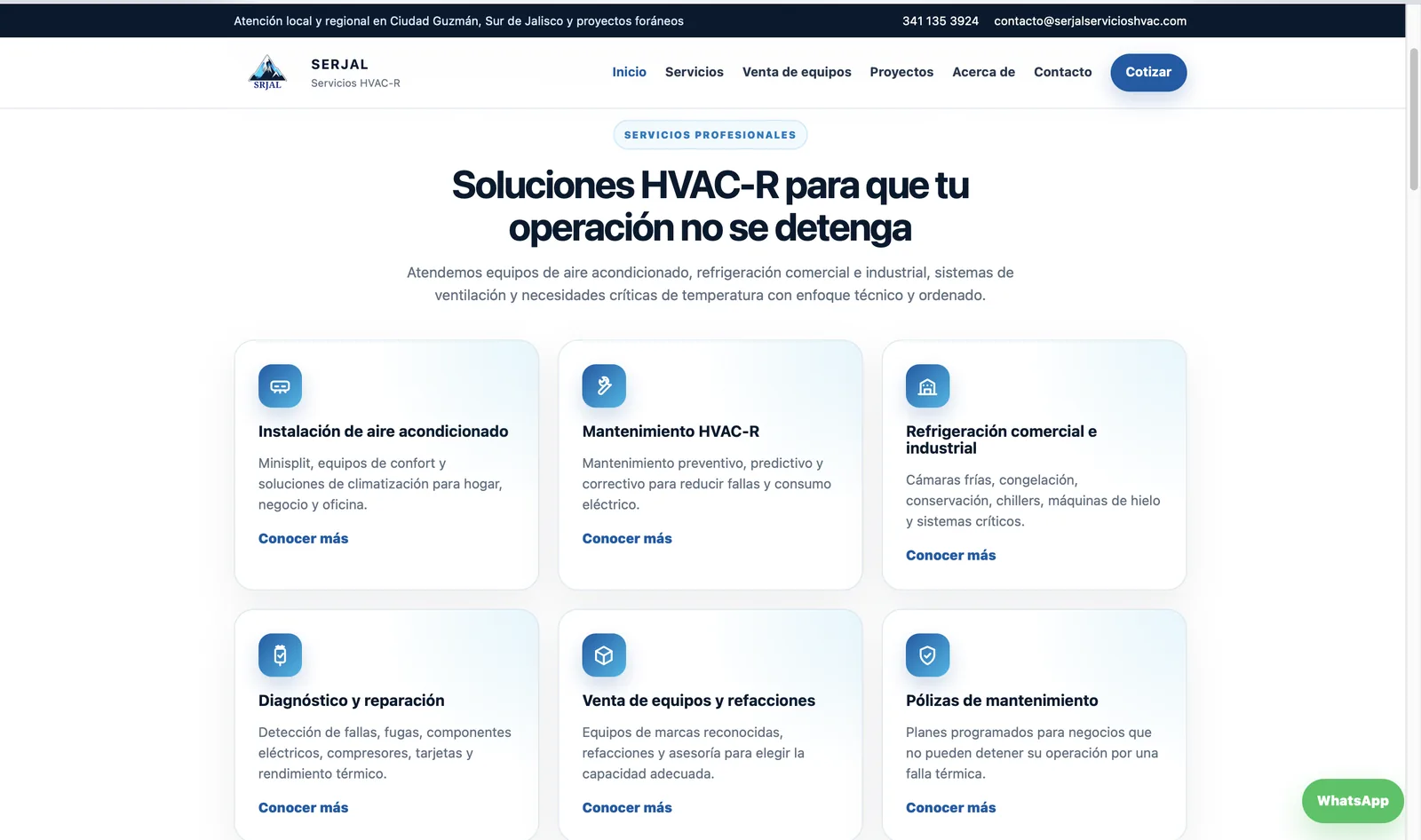The height and width of the screenshot is (840, 1421).
Task: Click the Cotizar button
Action: (1148, 72)
